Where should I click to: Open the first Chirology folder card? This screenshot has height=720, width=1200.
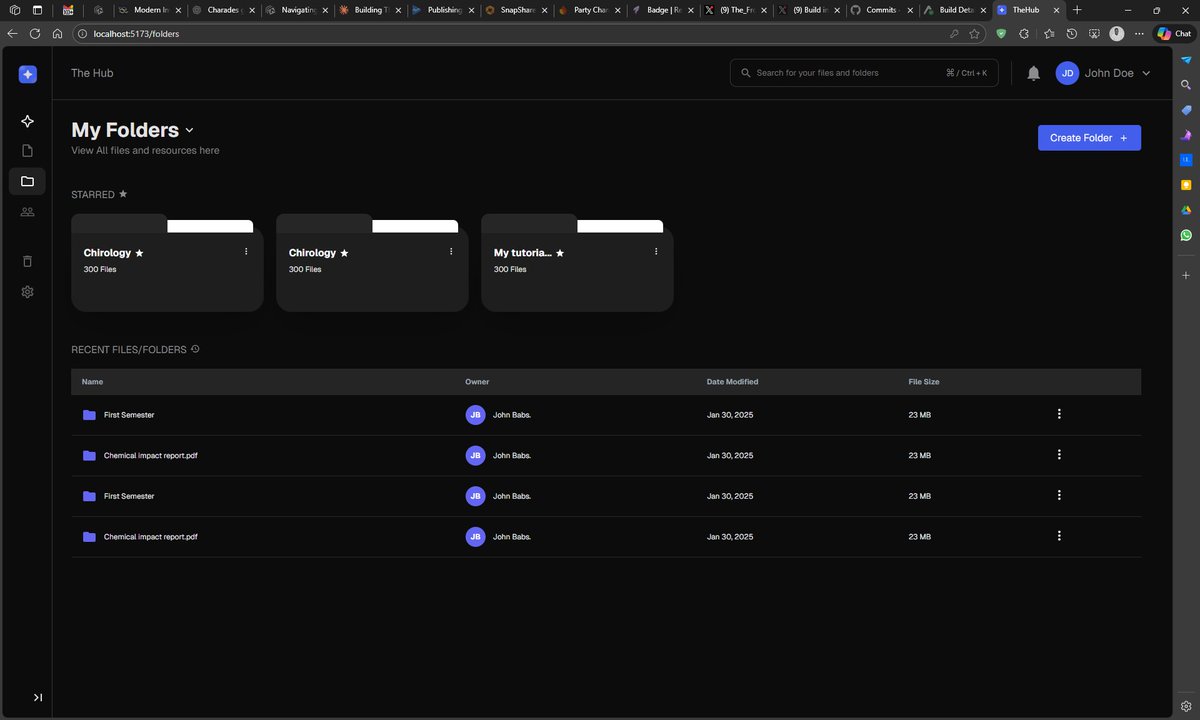tap(167, 265)
